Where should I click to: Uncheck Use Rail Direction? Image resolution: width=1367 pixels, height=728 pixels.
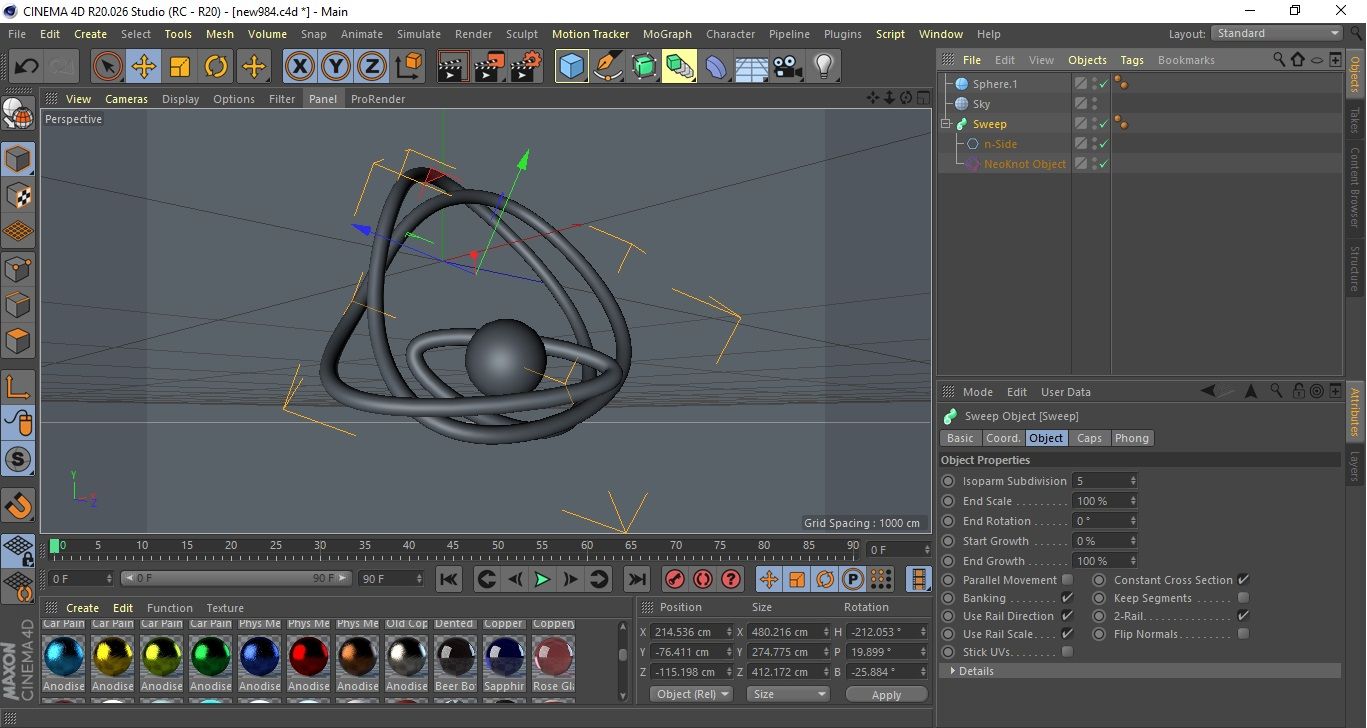click(x=1067, y=616)
